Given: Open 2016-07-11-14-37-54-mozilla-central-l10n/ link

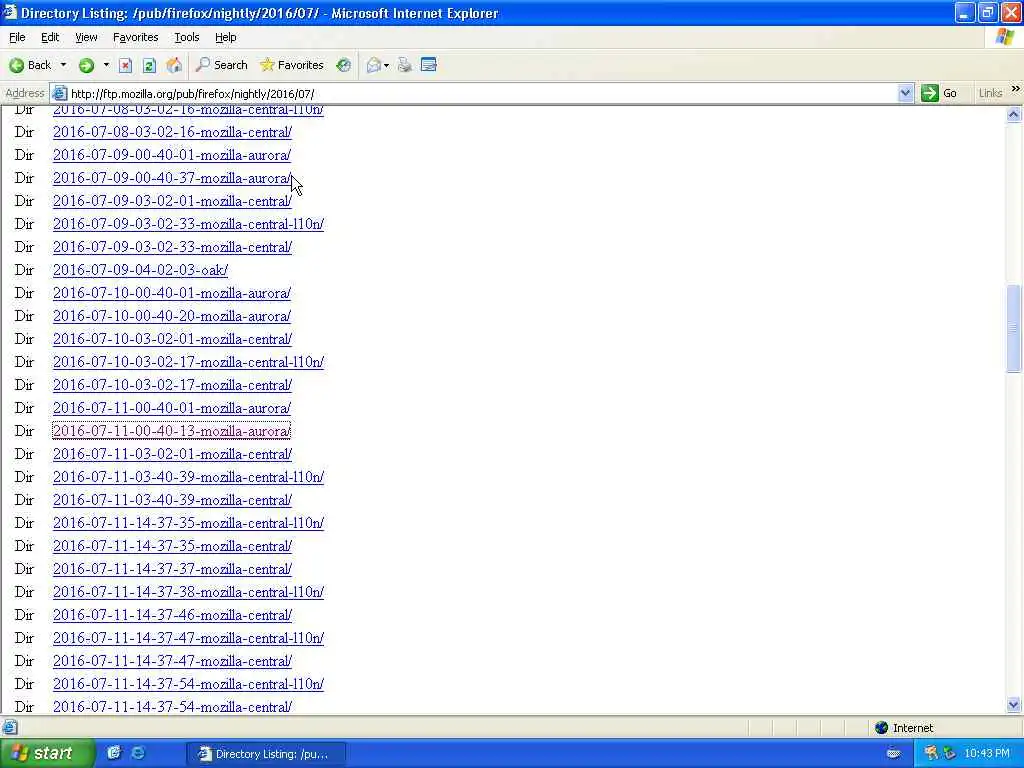Looking at the screenshot, I should [x=188, y=684].
